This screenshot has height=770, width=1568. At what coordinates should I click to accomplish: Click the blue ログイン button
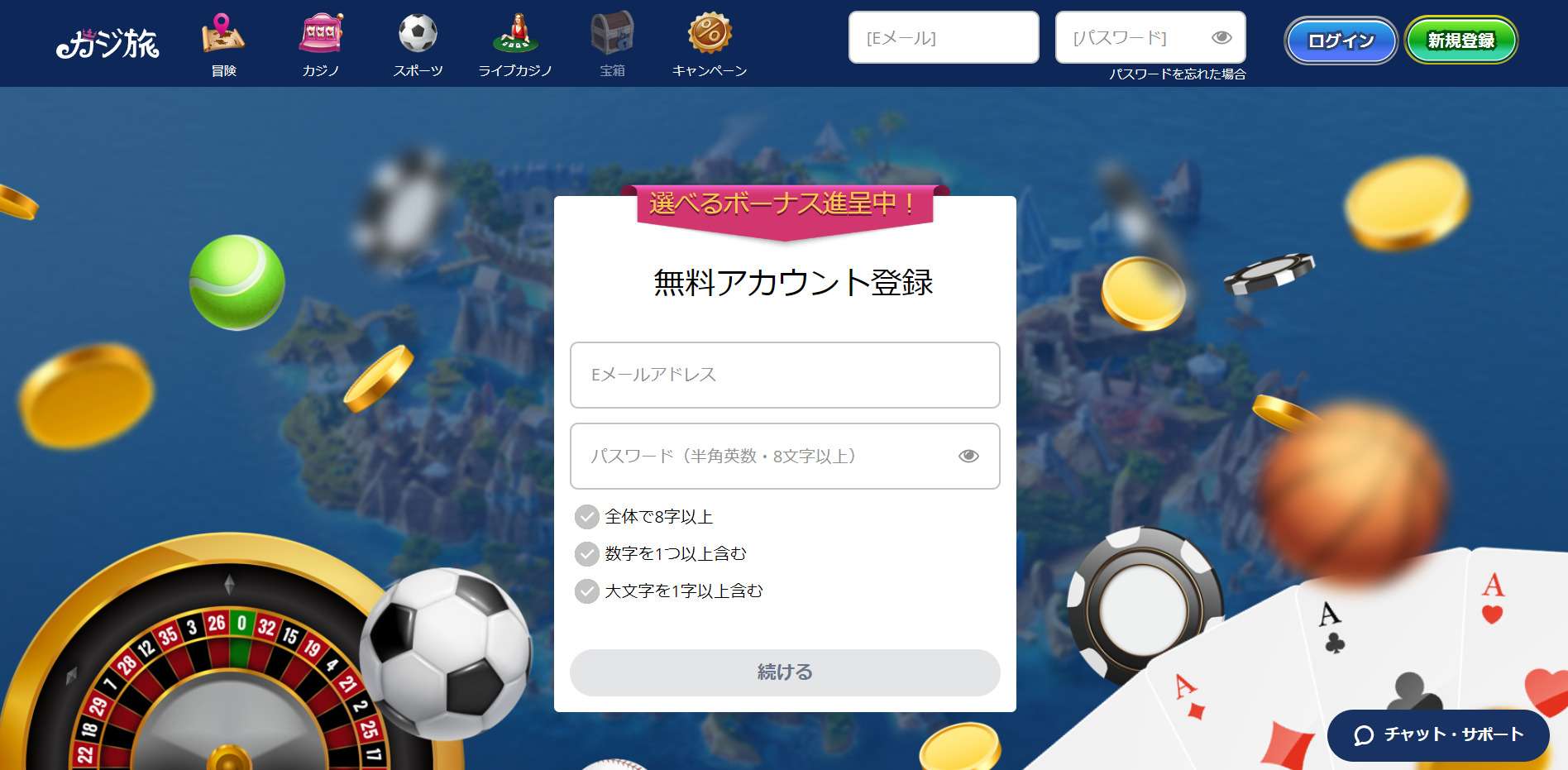(x=1341, y=41)
